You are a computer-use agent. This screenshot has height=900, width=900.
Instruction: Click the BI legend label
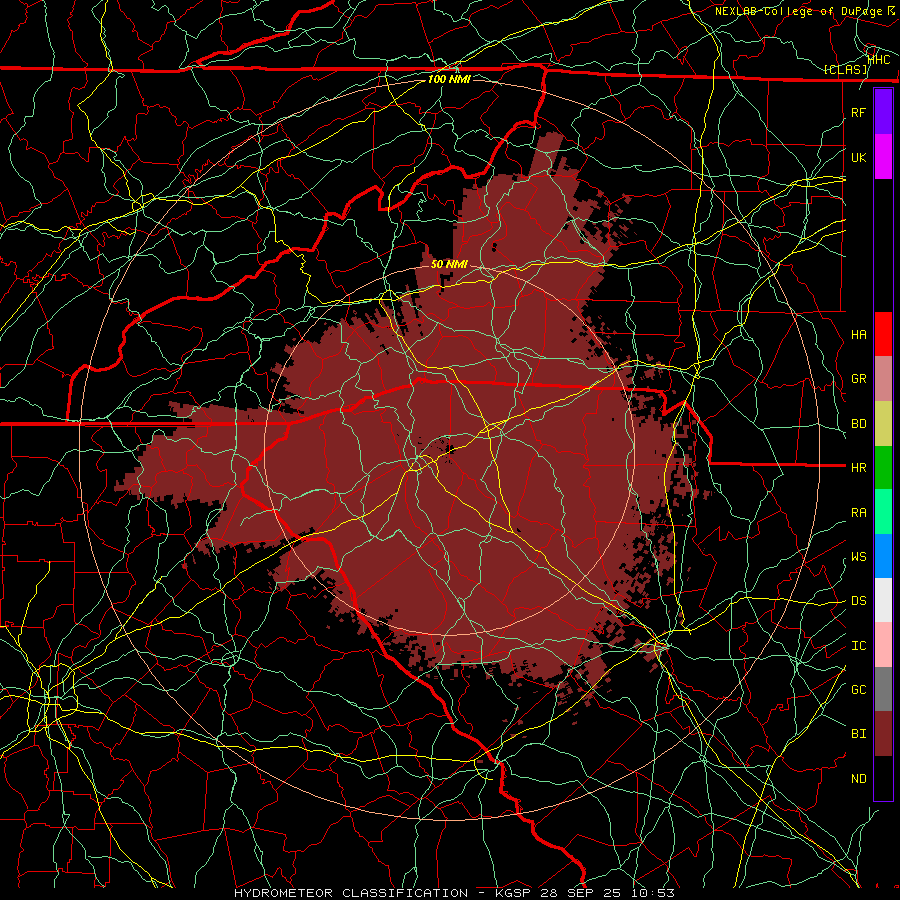point(859,734)
